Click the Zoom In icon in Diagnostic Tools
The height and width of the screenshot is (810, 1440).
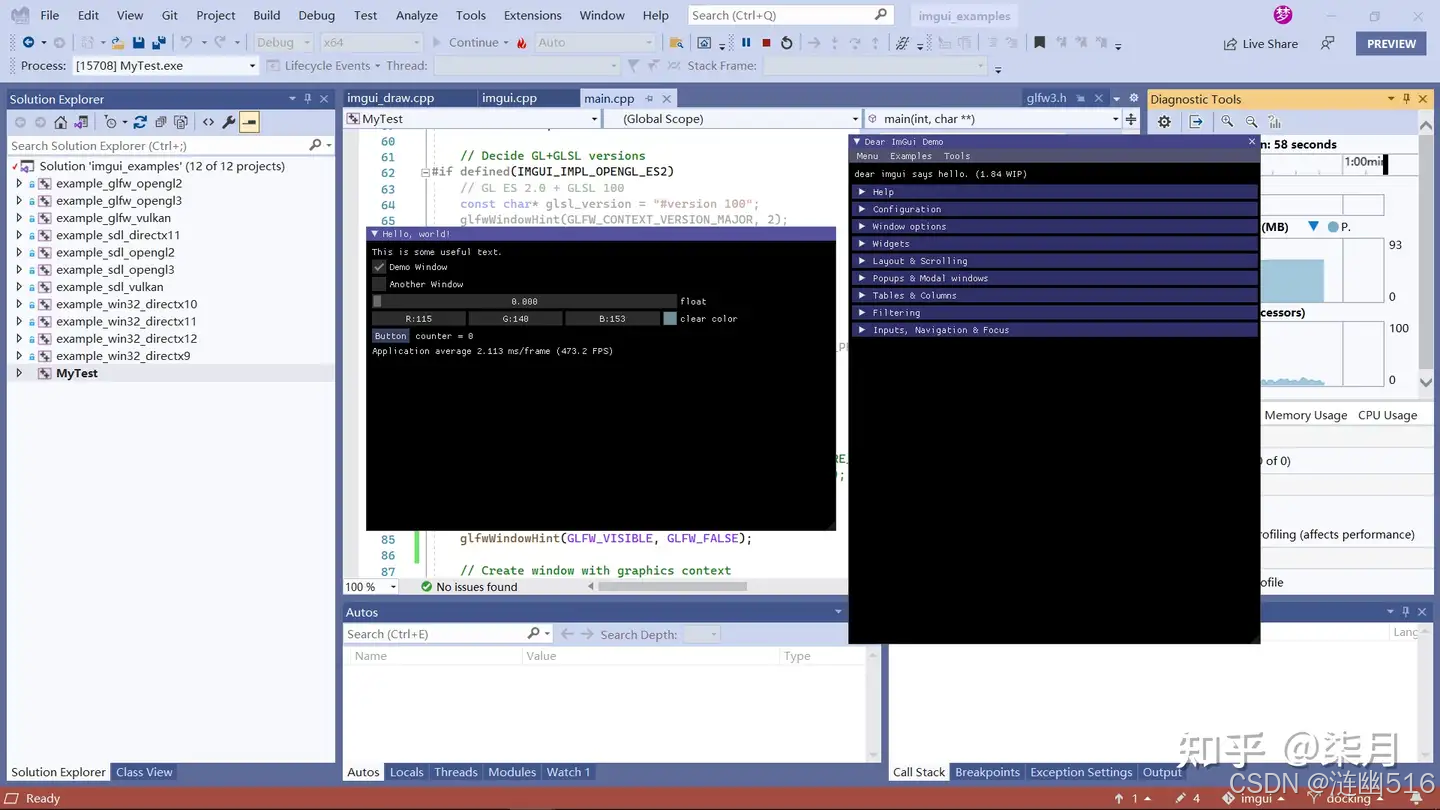(x=1227, y=122)
